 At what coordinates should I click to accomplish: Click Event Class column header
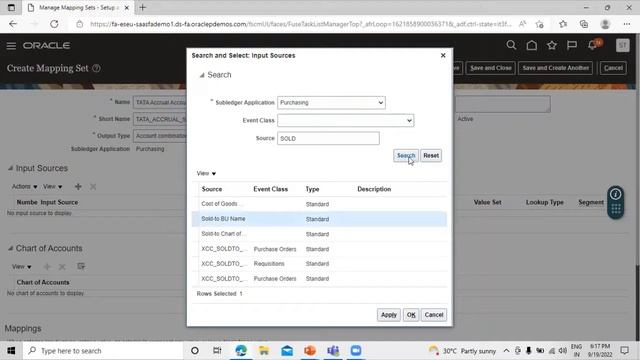(x=271, y=189)
